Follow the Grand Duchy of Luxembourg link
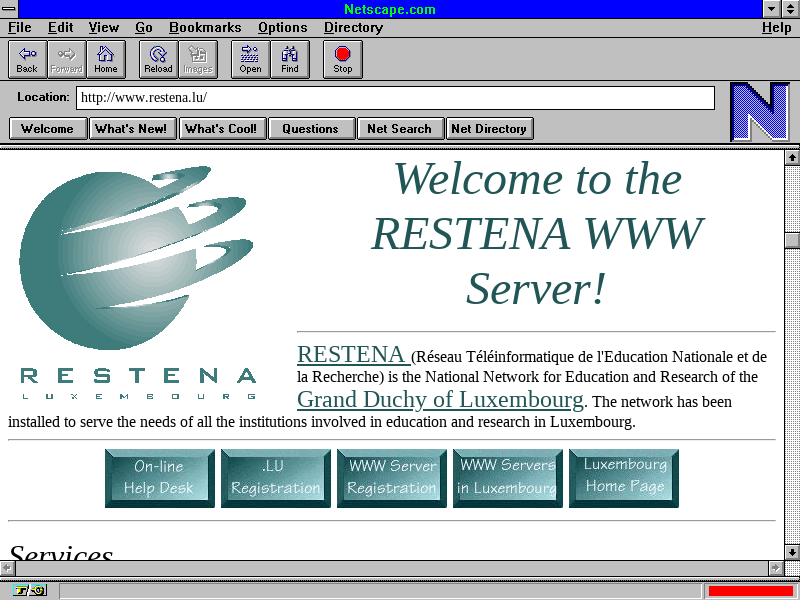 click(440, 400)
